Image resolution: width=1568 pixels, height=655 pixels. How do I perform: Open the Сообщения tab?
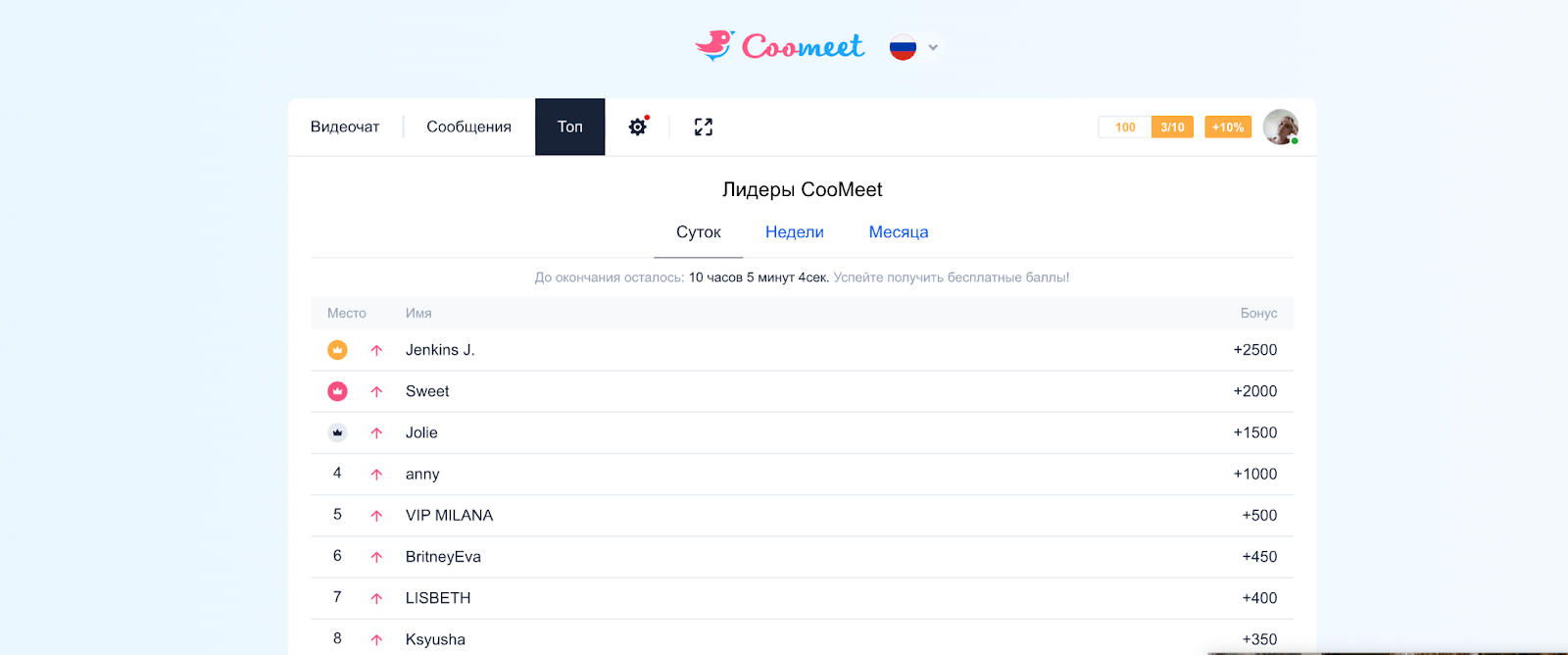468,126
